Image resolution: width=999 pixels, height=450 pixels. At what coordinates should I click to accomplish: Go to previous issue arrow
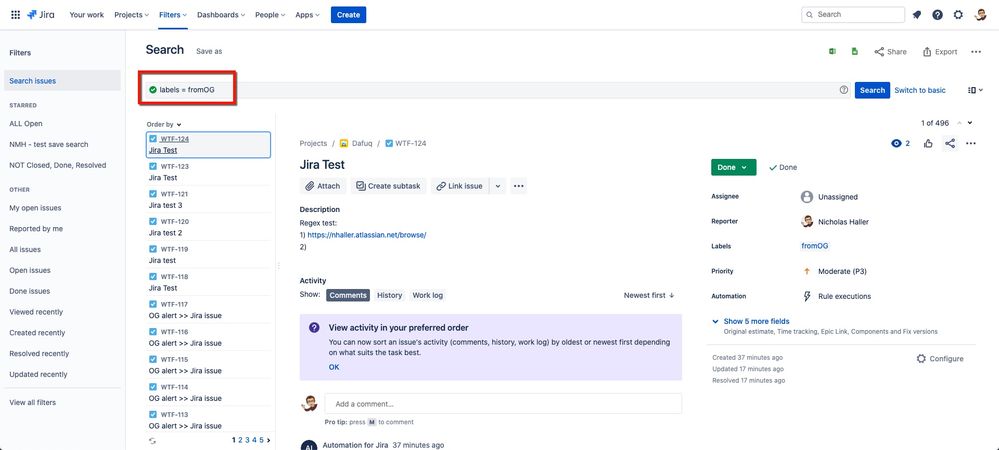pos(959,122)
